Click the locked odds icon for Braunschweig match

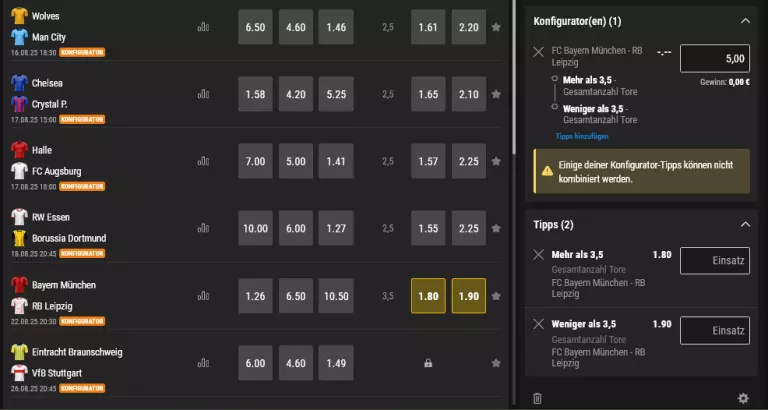tap(428, 363)
